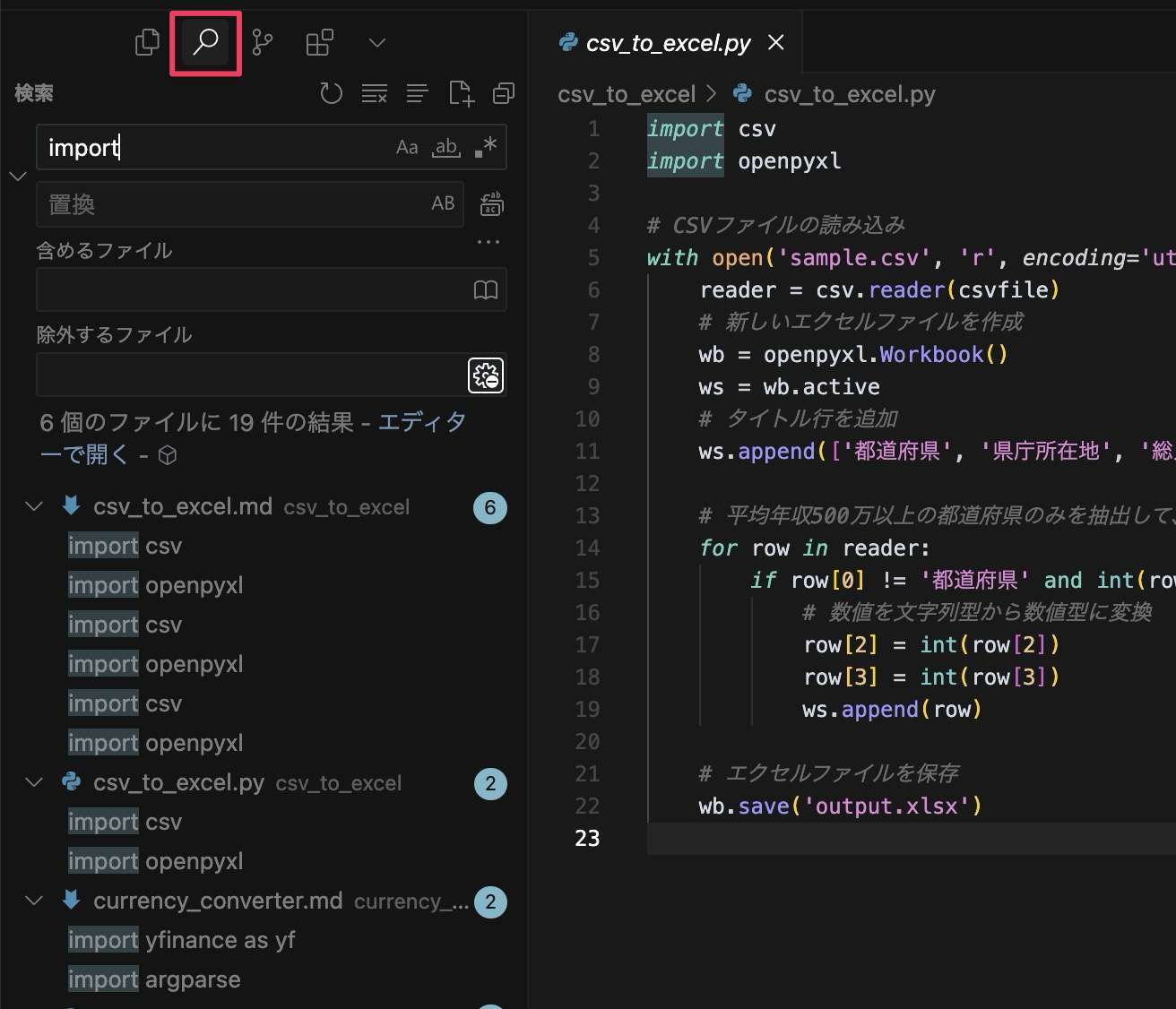Click the 6 badge on csv_to_excel.md
This screenshot has width=1176, height=1009.
point(490,508)
